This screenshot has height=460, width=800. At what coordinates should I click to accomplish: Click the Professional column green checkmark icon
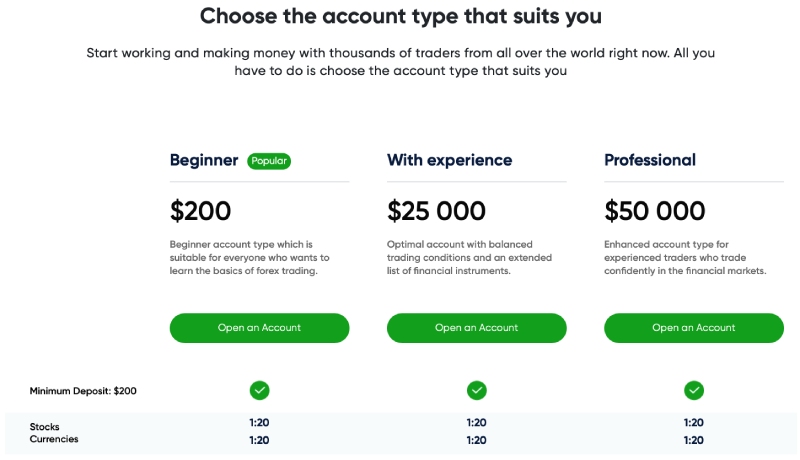coord(694,391)
